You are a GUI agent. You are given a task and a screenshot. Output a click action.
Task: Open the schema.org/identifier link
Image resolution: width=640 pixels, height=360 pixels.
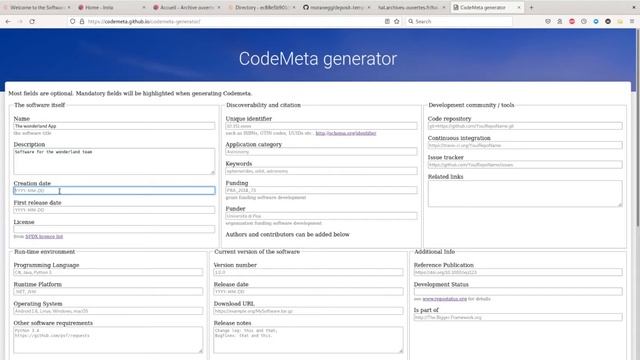[x=346, y=133]
